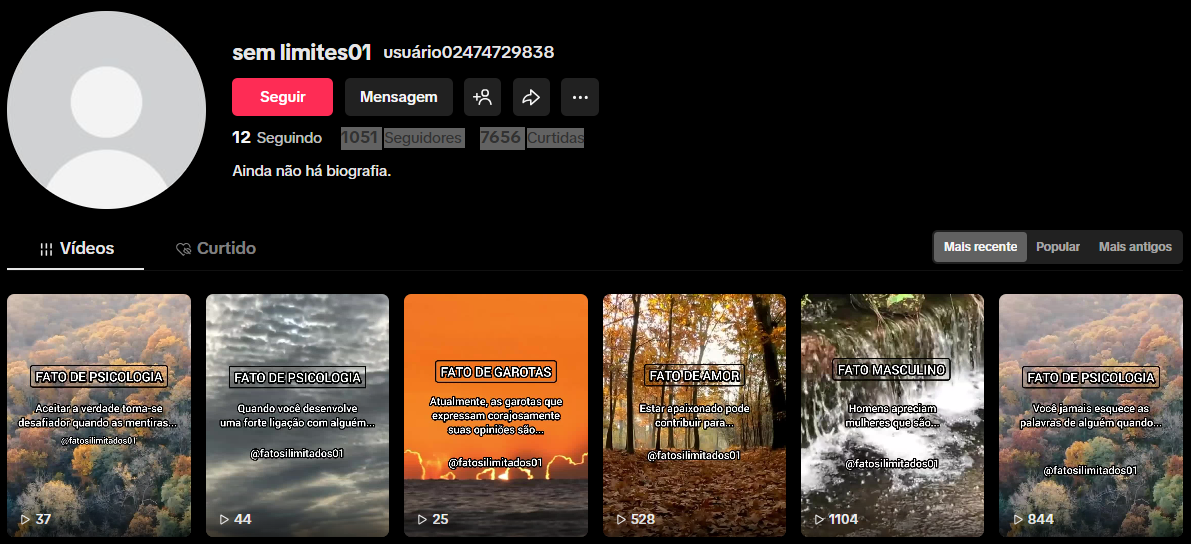The width and height of the screenshot is (1191, 544).
Task: Open video about accepting the truth
Action: click(99, 416)
